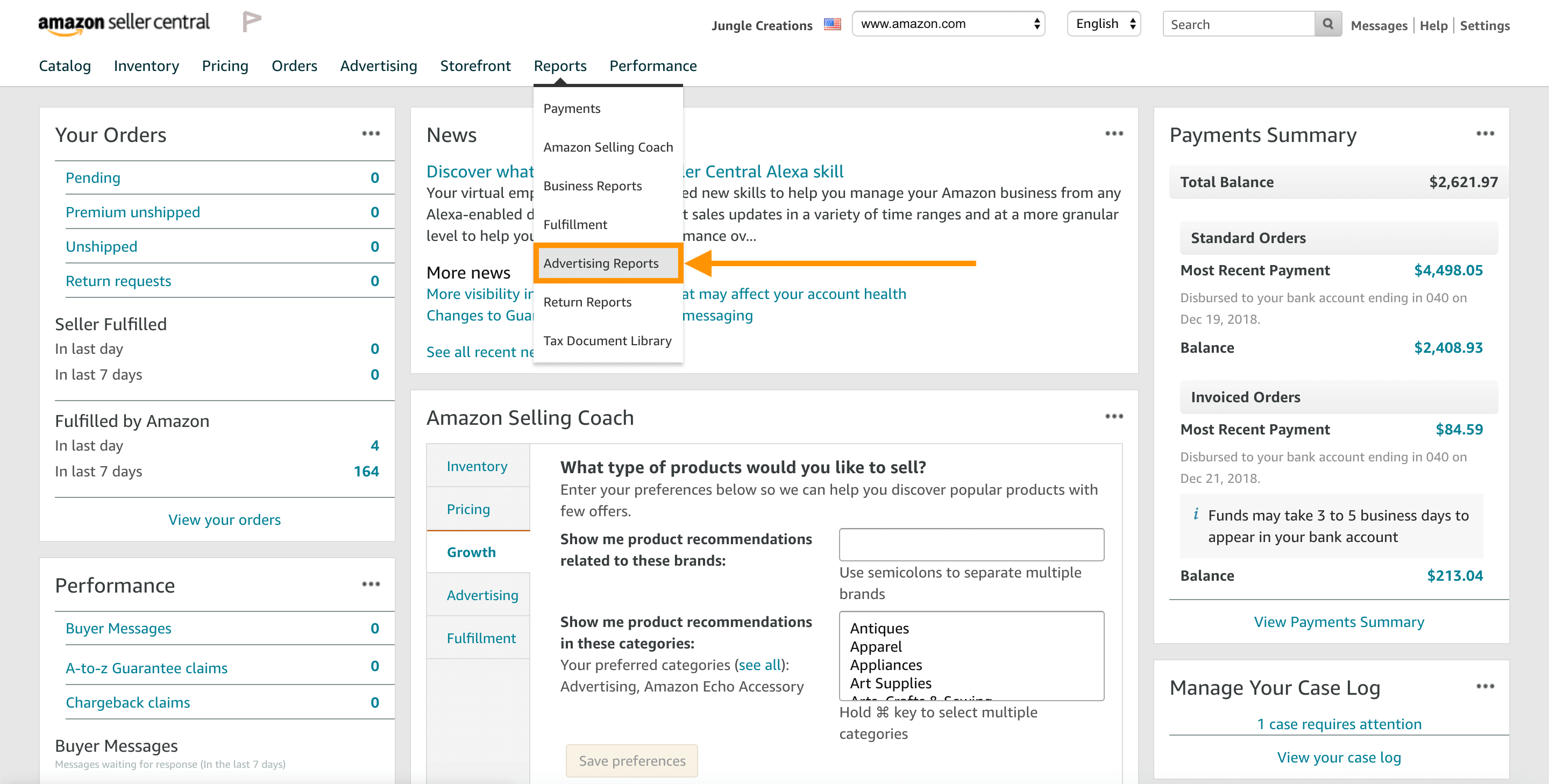
Task: Open the Storefront menu
Action: (x=475, y=66)
